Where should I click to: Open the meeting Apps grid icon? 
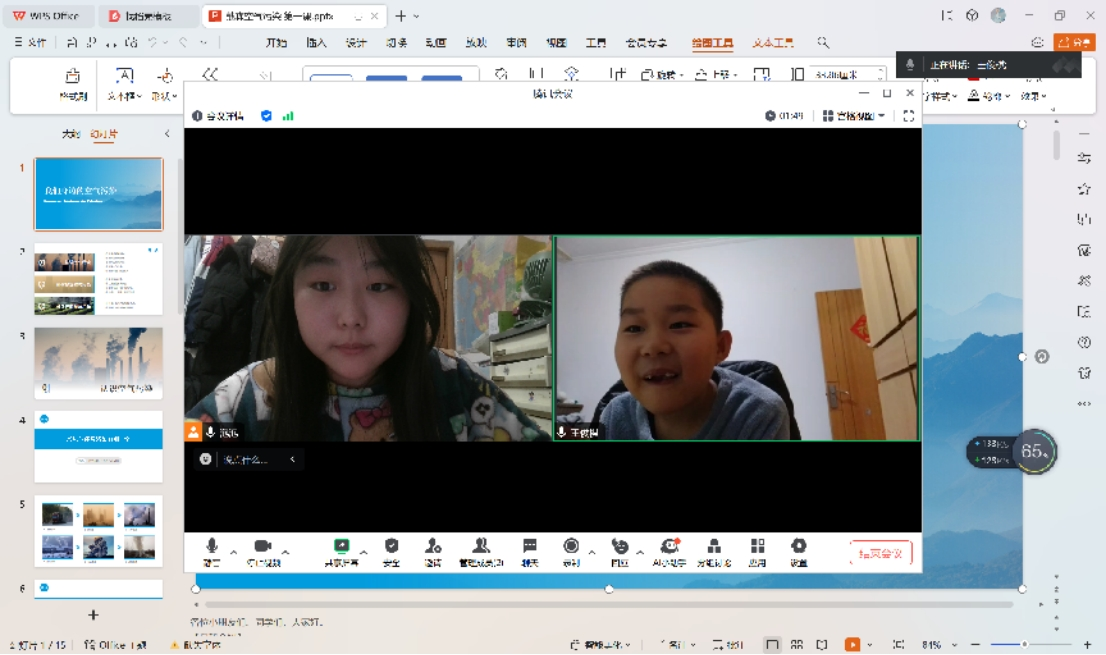[757, 547]
